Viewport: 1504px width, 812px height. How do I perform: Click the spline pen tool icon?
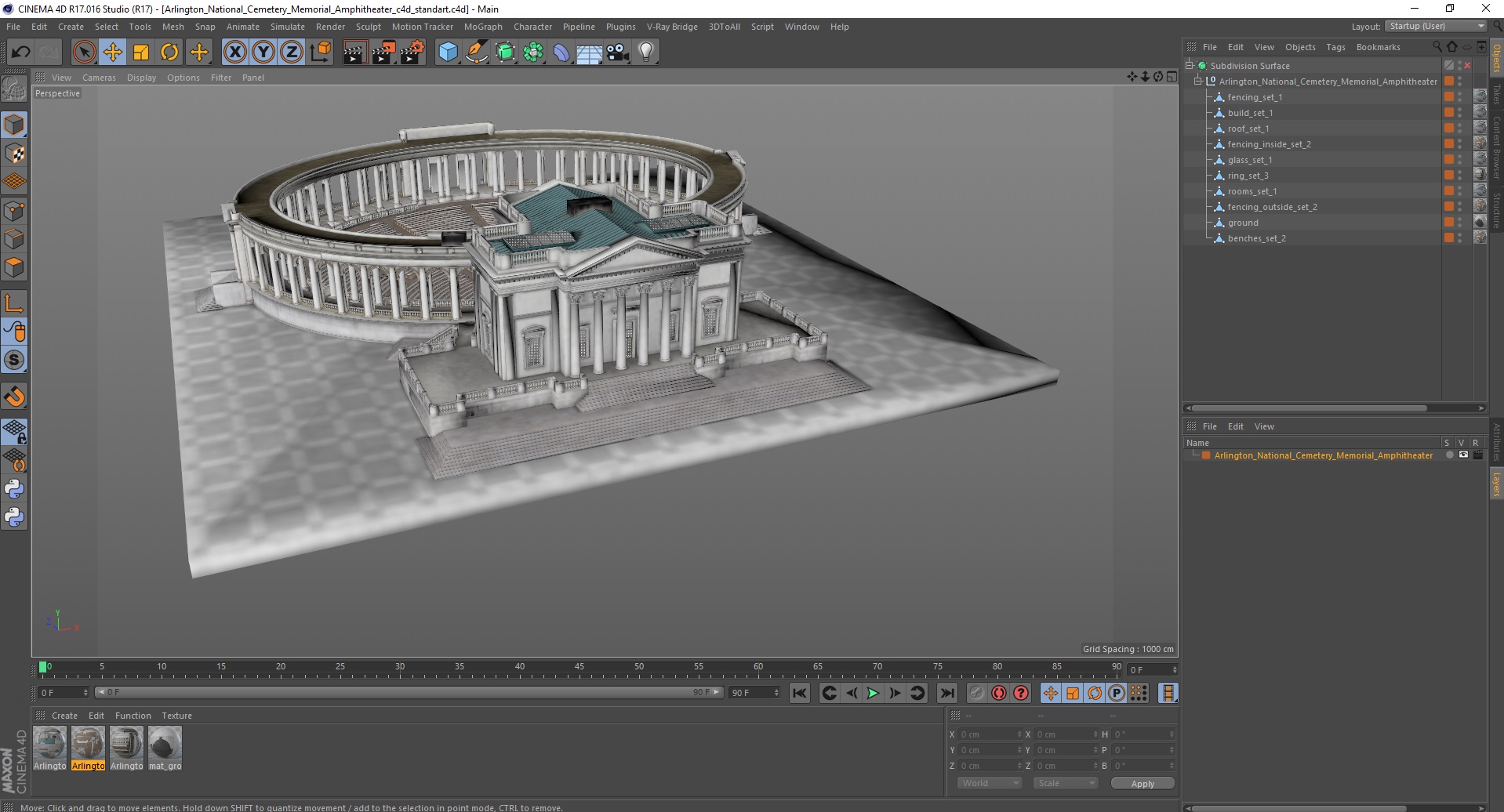(477, 53)
